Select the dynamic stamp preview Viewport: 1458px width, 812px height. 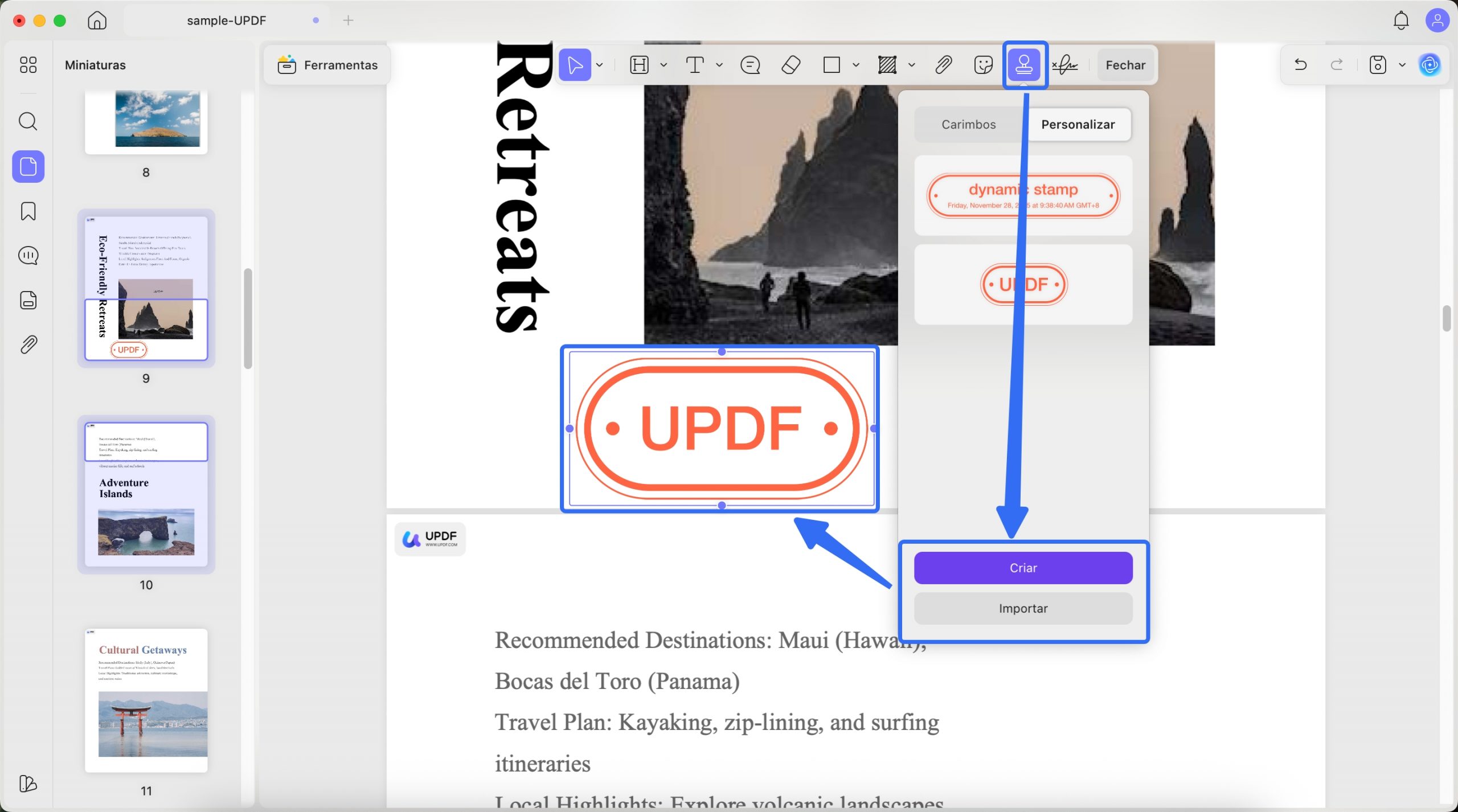pos(1023,196)
